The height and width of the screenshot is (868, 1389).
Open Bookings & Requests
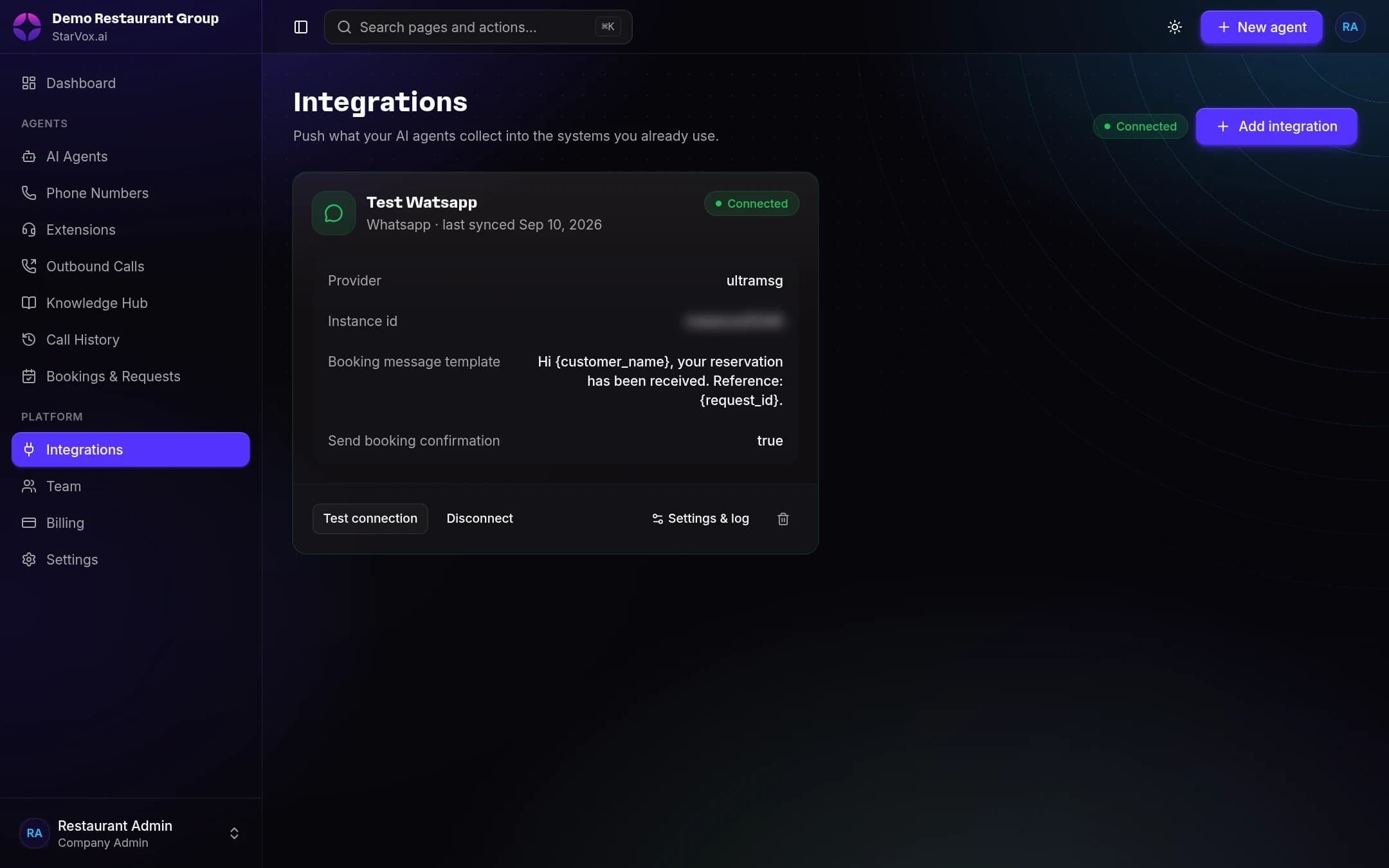pyautogui.click(x=131, y=376)
